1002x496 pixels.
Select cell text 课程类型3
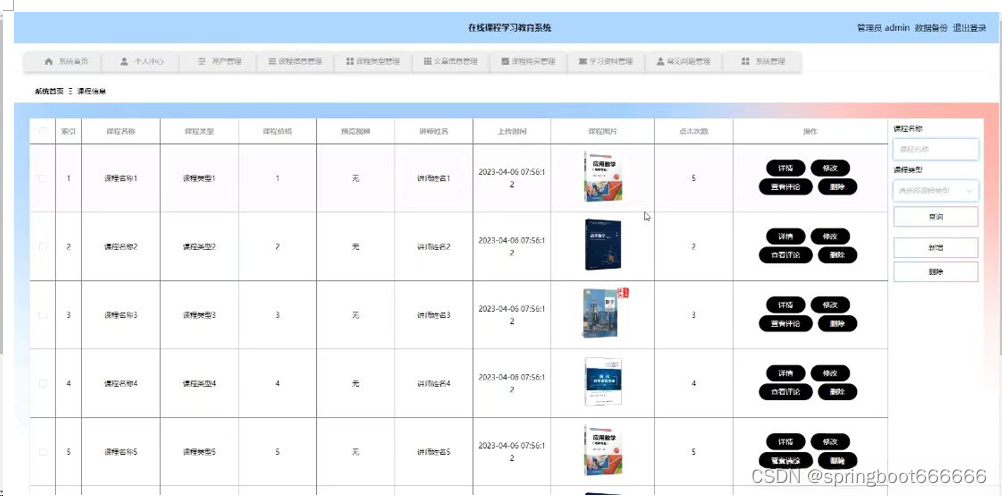tap(199, 315)
